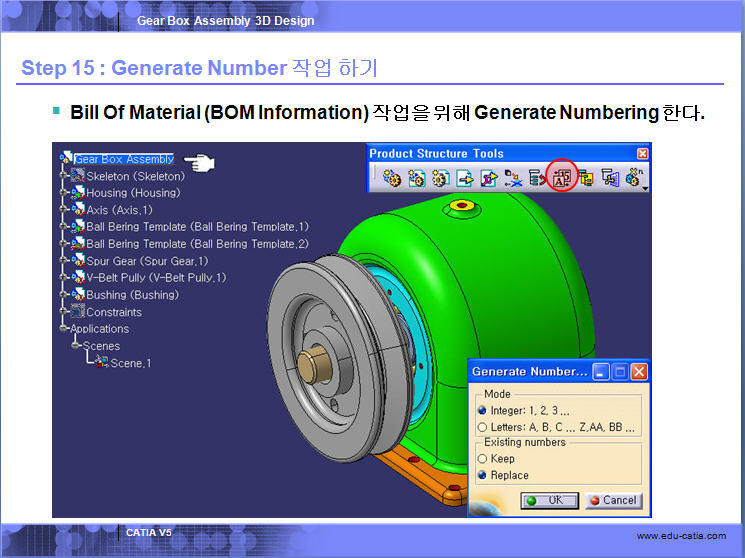This screenshot has width=745, height=558.
Task: Click the Existing Component icon with yellow arrow
Action: [x=465, y=178]
